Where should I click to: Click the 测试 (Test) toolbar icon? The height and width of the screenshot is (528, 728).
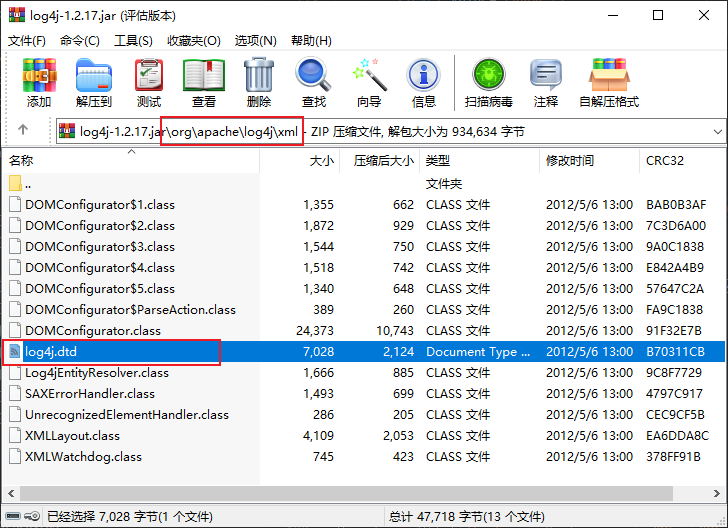[x=149, y=75]
